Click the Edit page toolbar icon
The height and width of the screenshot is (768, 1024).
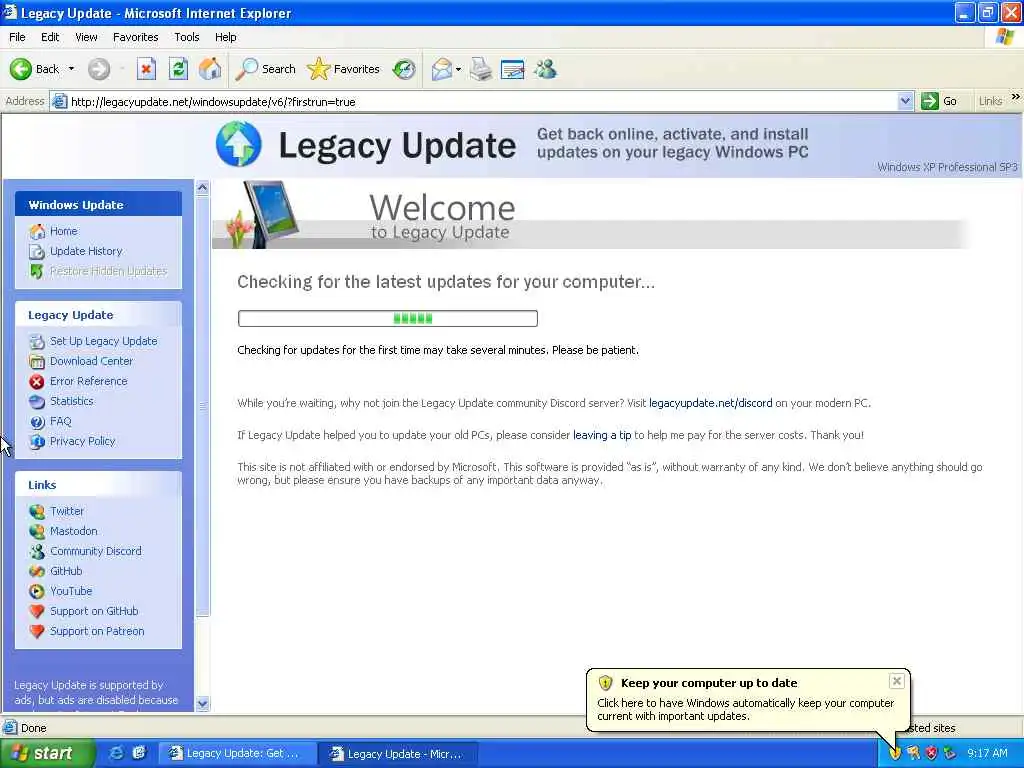click(513, 69)
